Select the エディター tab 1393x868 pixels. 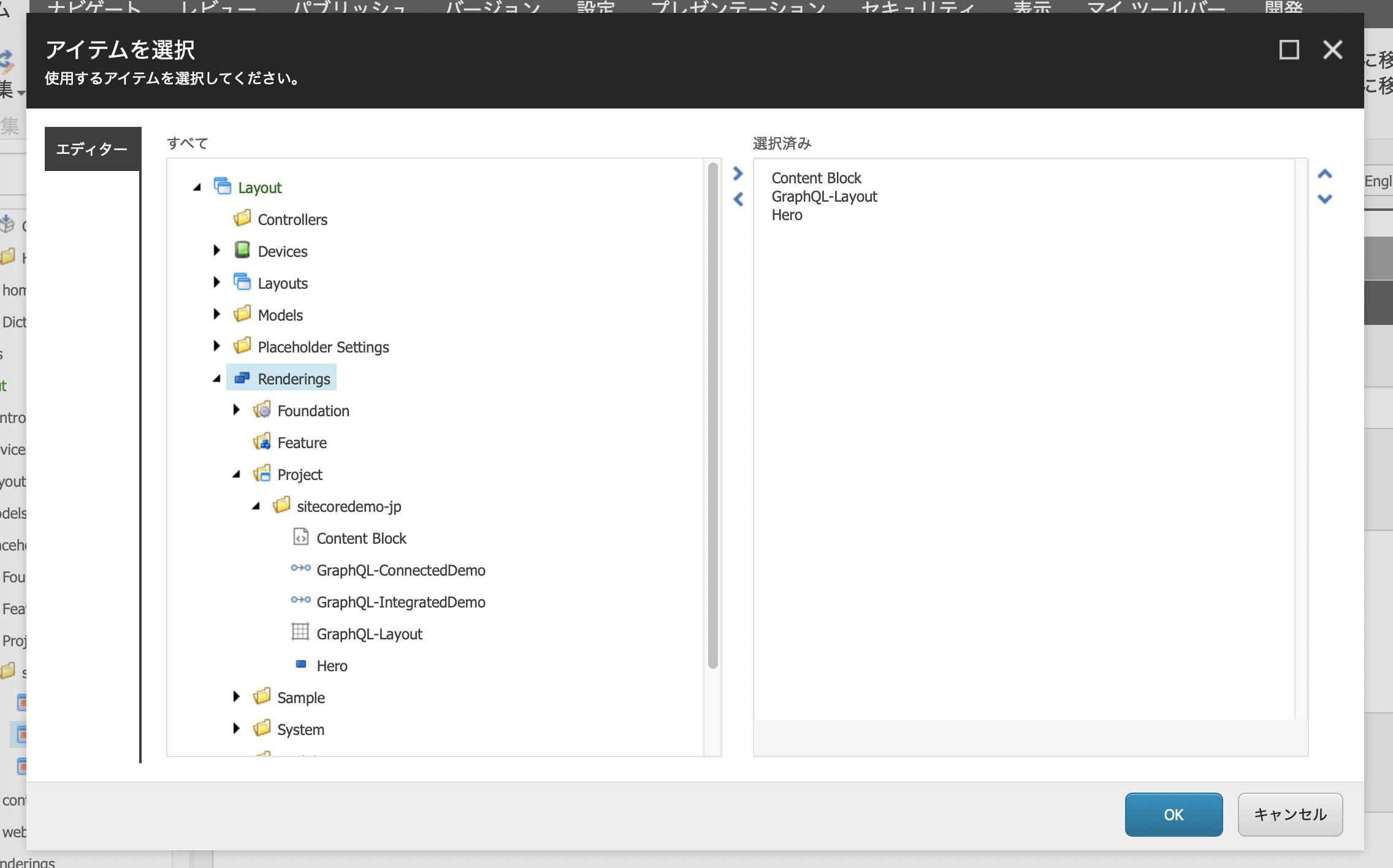tap(93, 149)
